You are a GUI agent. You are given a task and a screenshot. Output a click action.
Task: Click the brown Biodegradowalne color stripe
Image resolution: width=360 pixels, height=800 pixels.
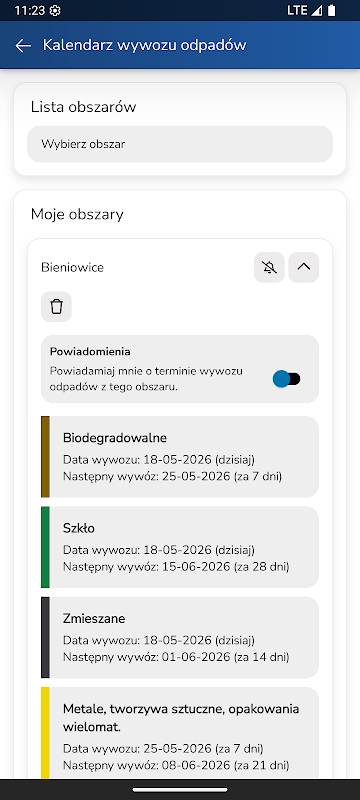click(x=45, y=457)
